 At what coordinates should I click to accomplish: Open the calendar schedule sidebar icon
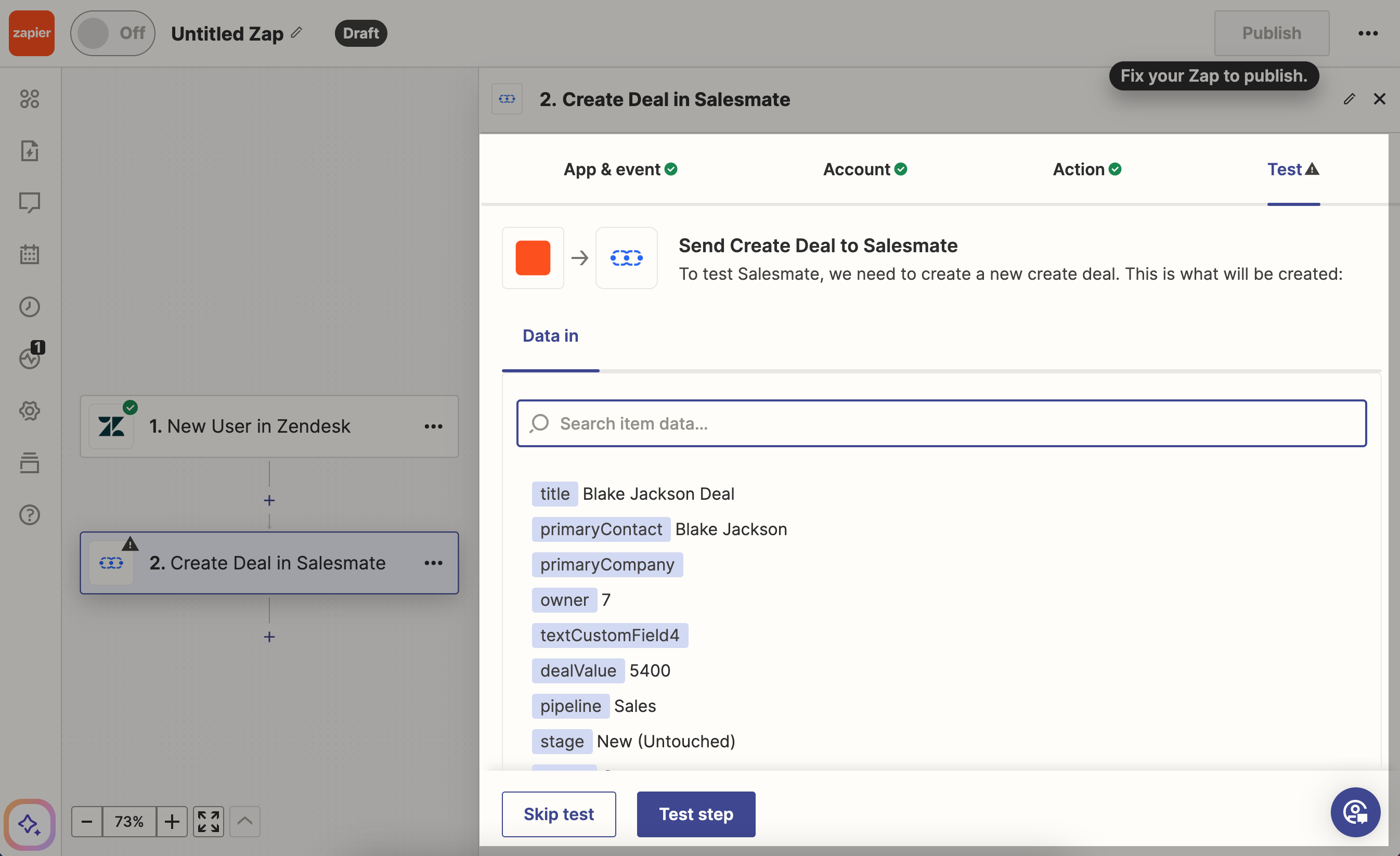pos(30,254)
